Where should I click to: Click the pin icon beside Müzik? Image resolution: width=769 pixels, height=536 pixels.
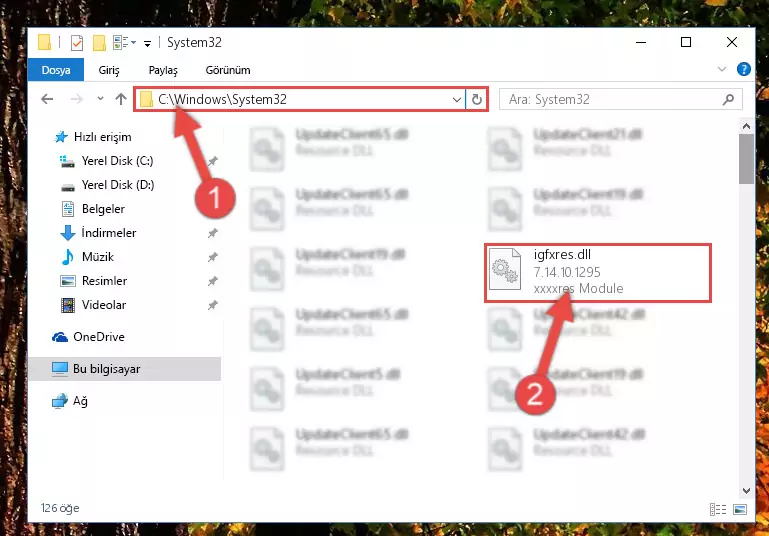click(212, 257)
